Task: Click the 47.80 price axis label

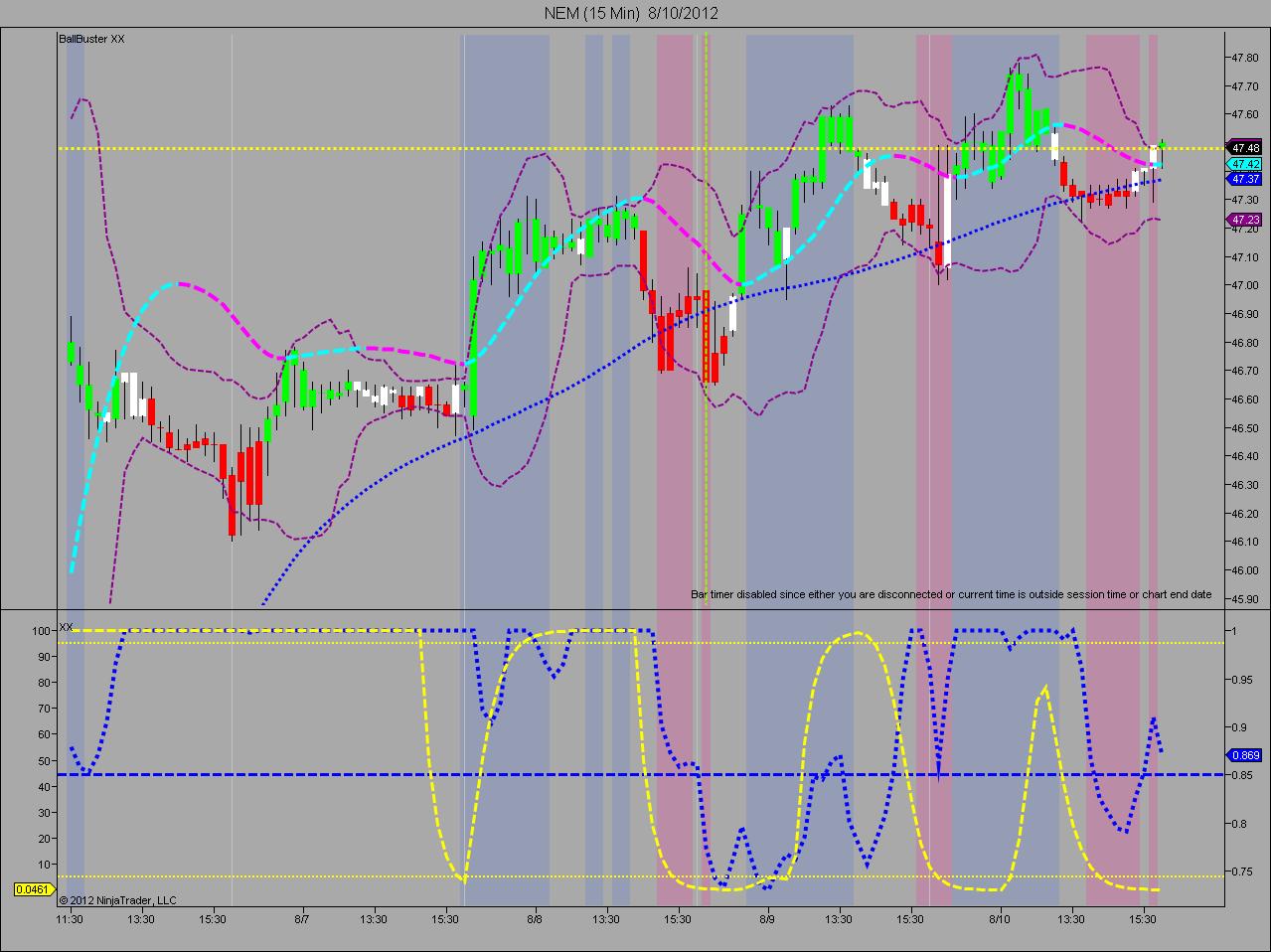Action: coord(1246,57)
